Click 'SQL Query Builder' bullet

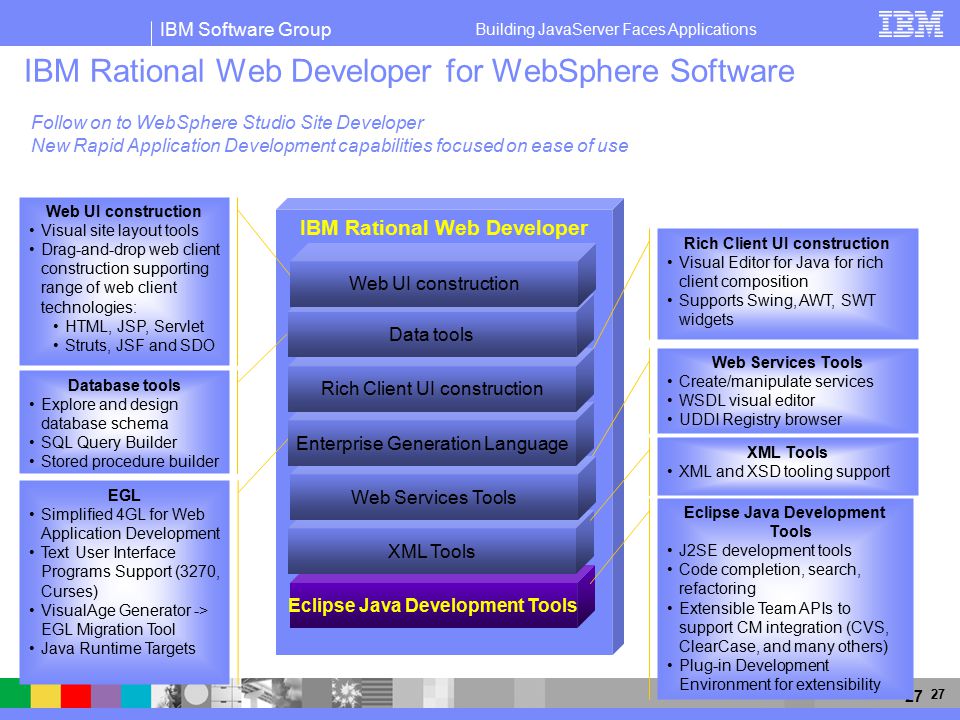[x=109, y=442]
